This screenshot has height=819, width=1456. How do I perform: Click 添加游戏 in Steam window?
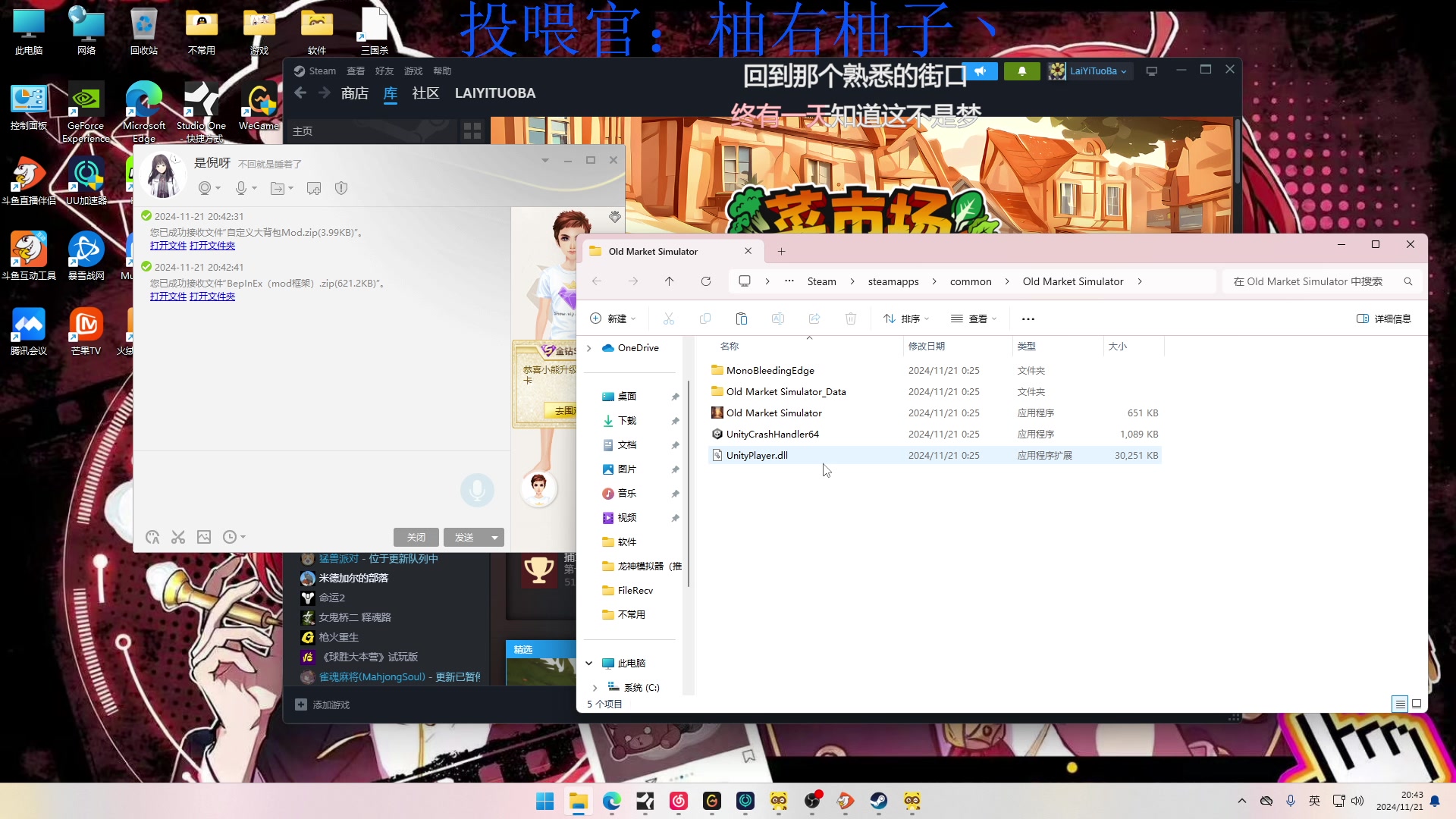[322, 705]
